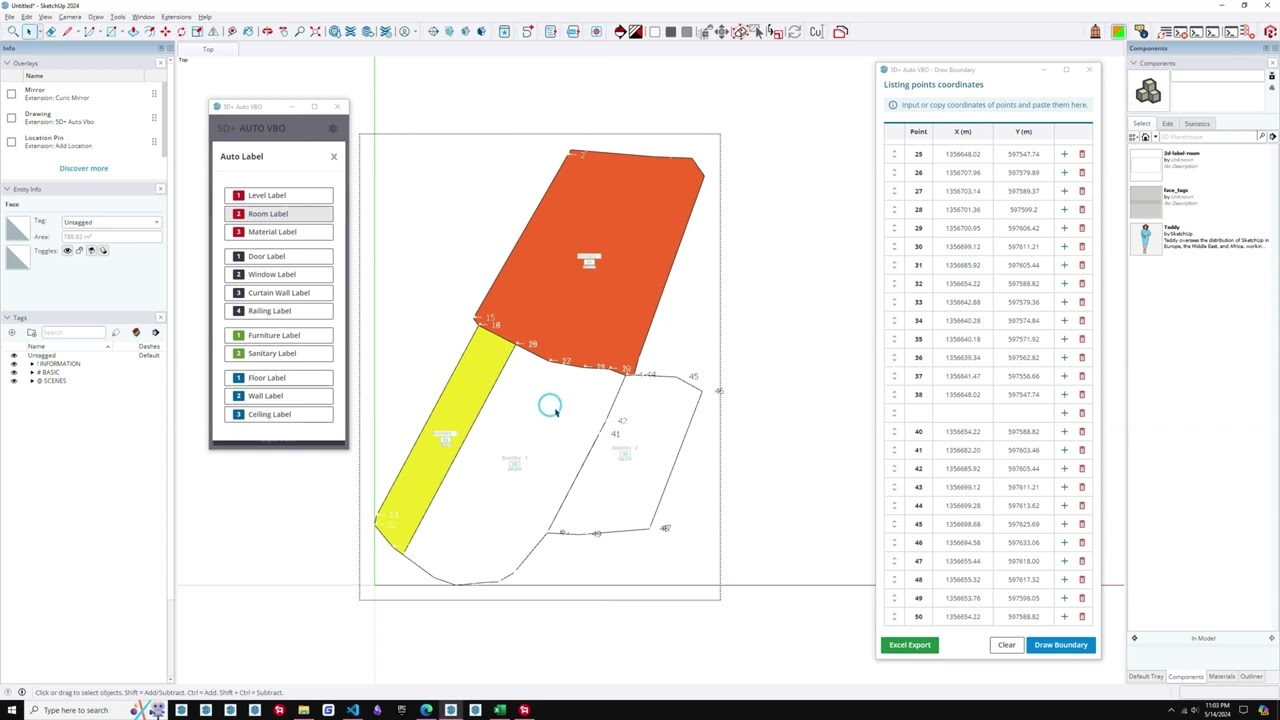Image resolution: width=1280 pixels, height=720 pixels.
Task: Collapse the Entity Info panel
Action: click(x=6, y=189)
